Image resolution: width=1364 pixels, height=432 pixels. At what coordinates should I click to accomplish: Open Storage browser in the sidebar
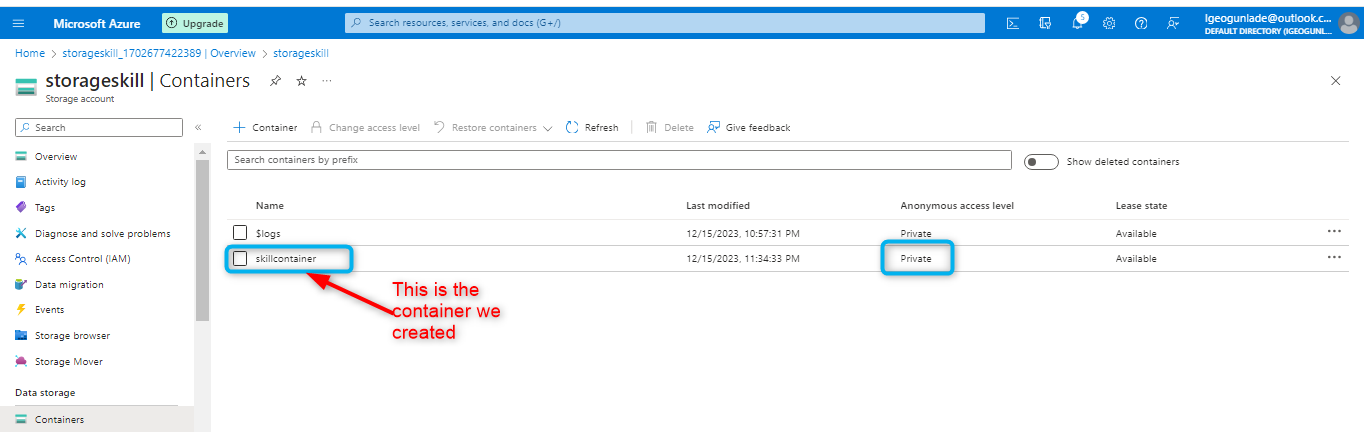[72, 336]
